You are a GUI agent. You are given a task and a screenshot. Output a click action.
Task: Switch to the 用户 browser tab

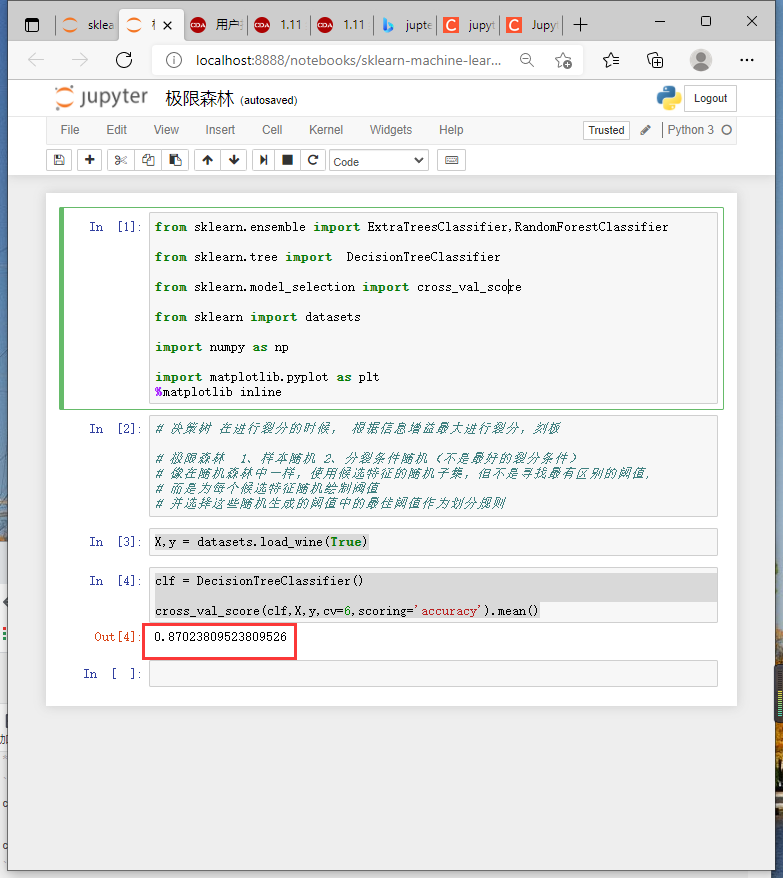[216, 25]
